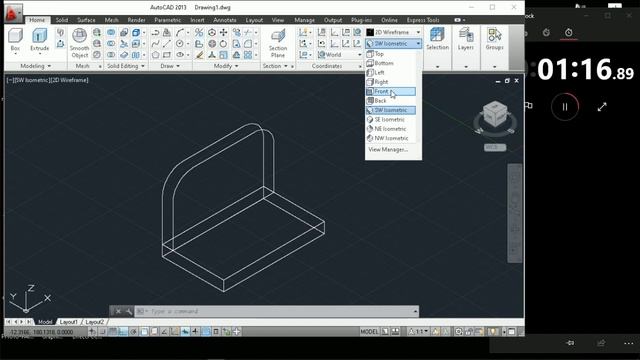Select the Move tool in Modify
The image size is (640, 360).
(x=224, y=32)
